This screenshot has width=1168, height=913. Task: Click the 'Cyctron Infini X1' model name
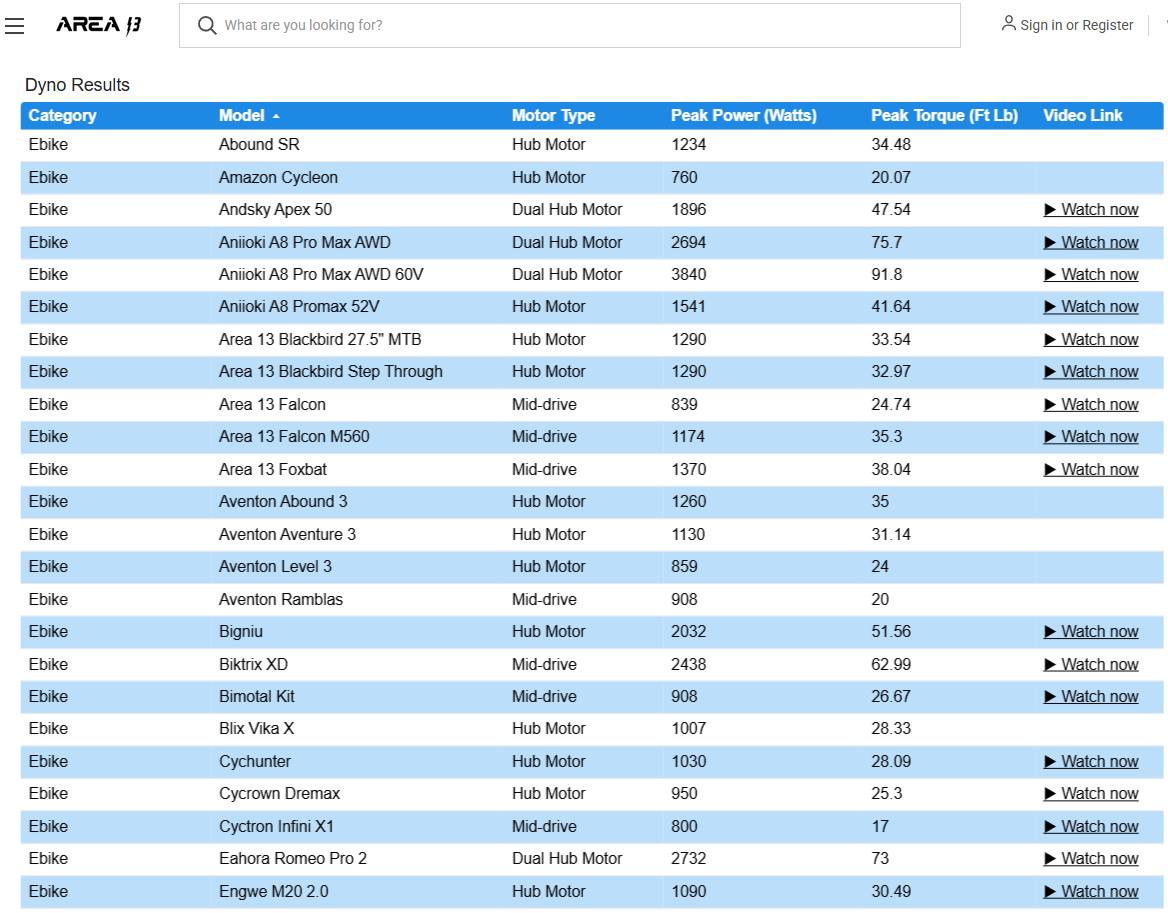click(x=276, y=827)
